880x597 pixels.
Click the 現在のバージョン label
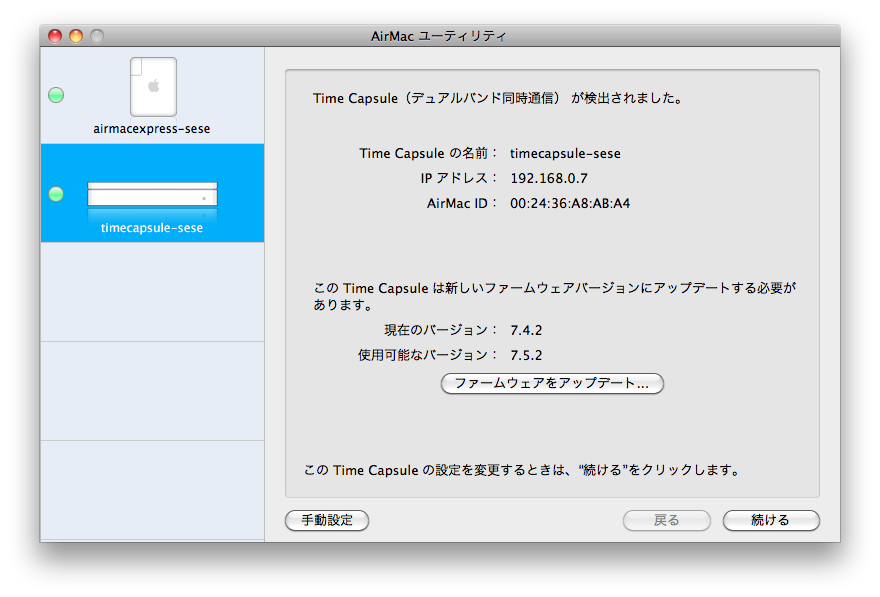tap(440, 330)
